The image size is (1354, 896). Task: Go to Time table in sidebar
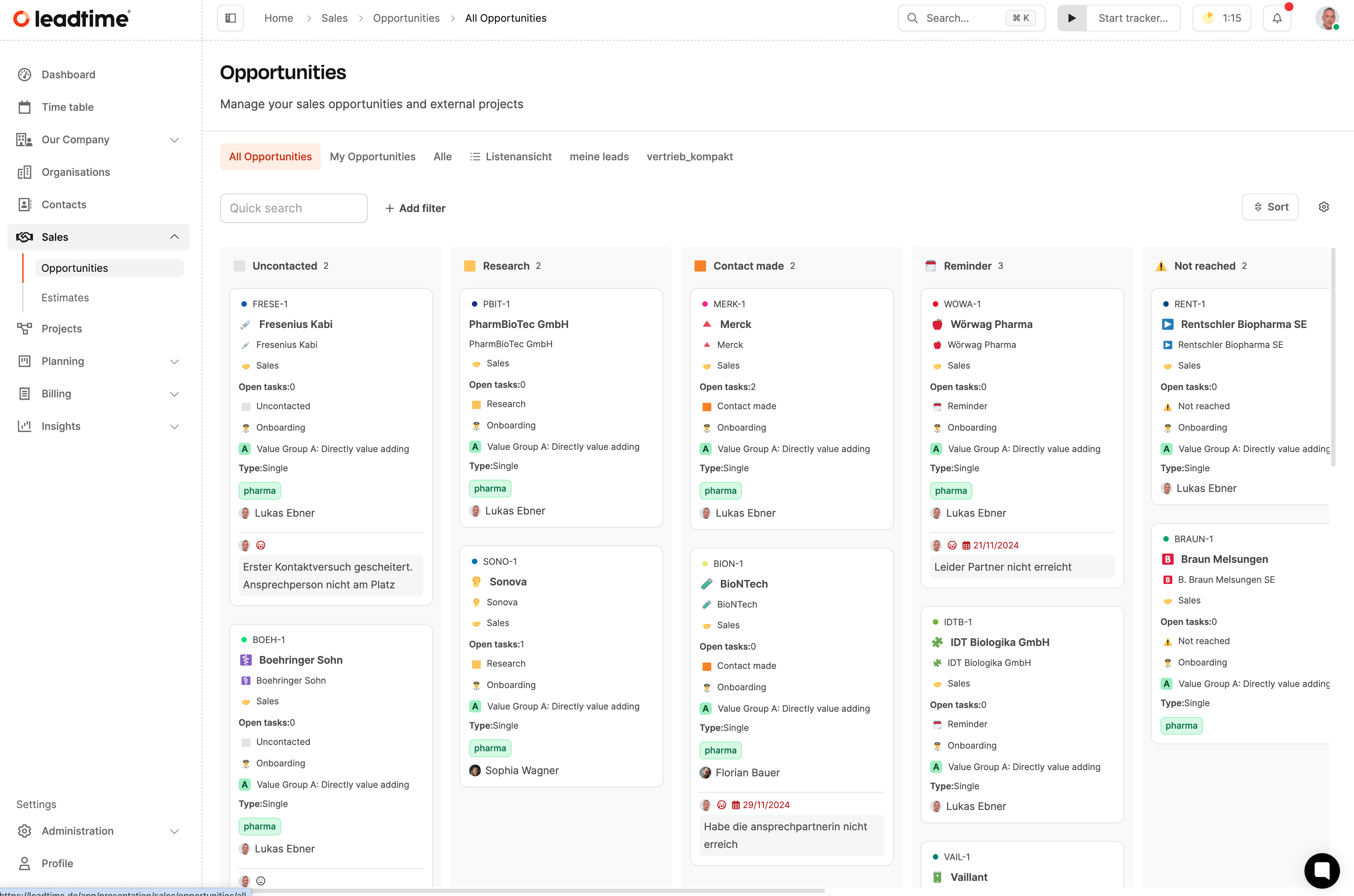click(x=68, y=107)
